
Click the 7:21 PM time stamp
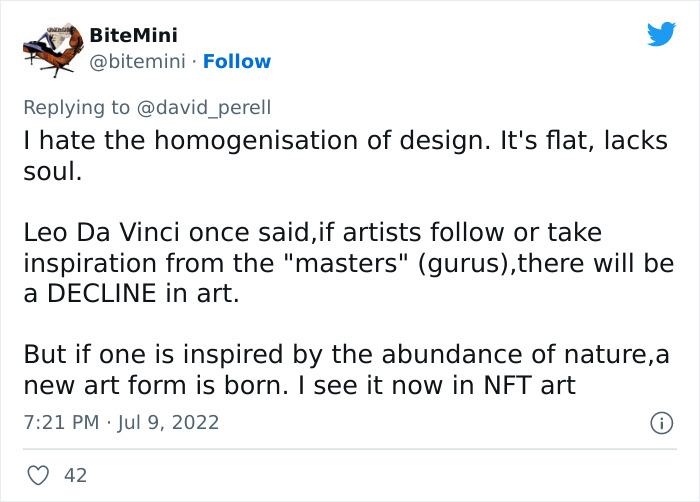coord(58,423)
